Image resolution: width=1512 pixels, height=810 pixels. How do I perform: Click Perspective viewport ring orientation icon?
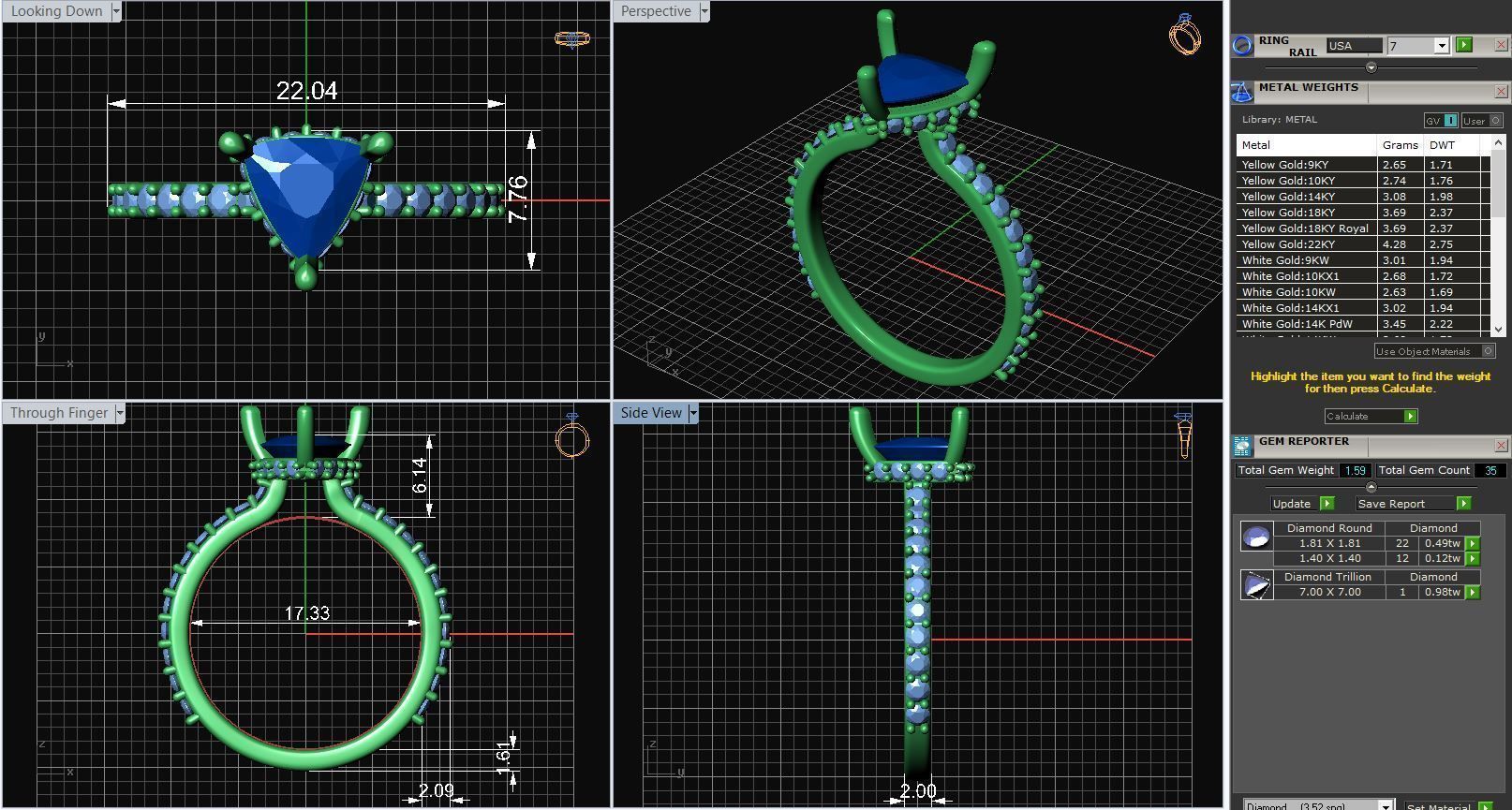1185,34
